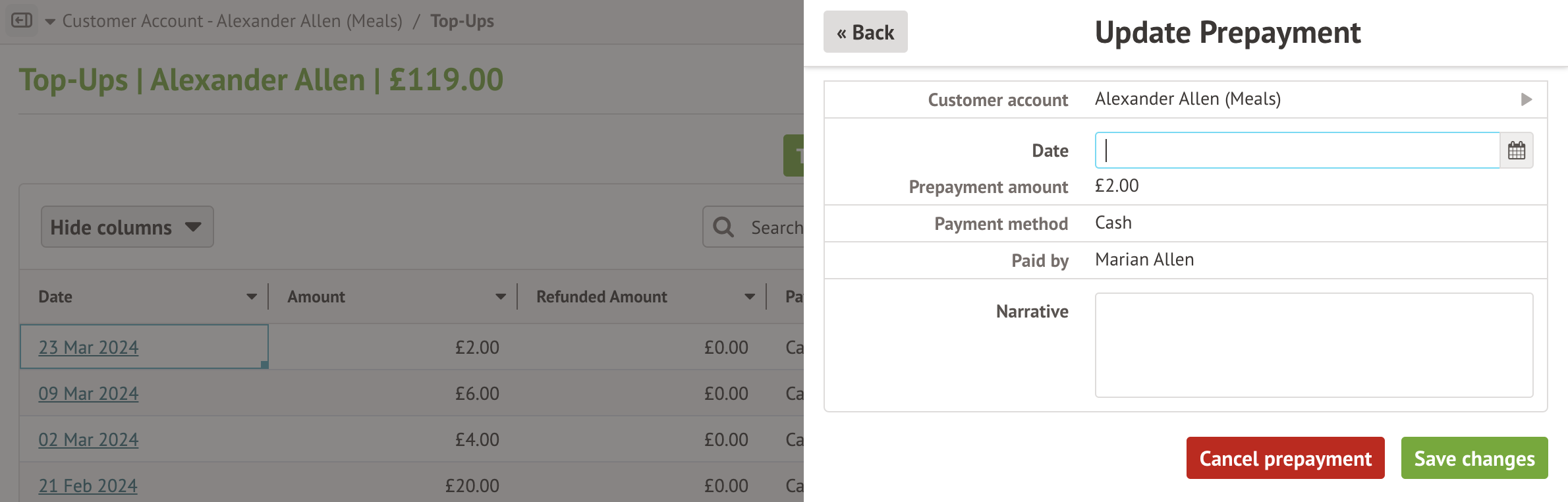Open the 23 Mar 2024 top-up link
This screenshot has height=502, width=1568.
[88, 347]
